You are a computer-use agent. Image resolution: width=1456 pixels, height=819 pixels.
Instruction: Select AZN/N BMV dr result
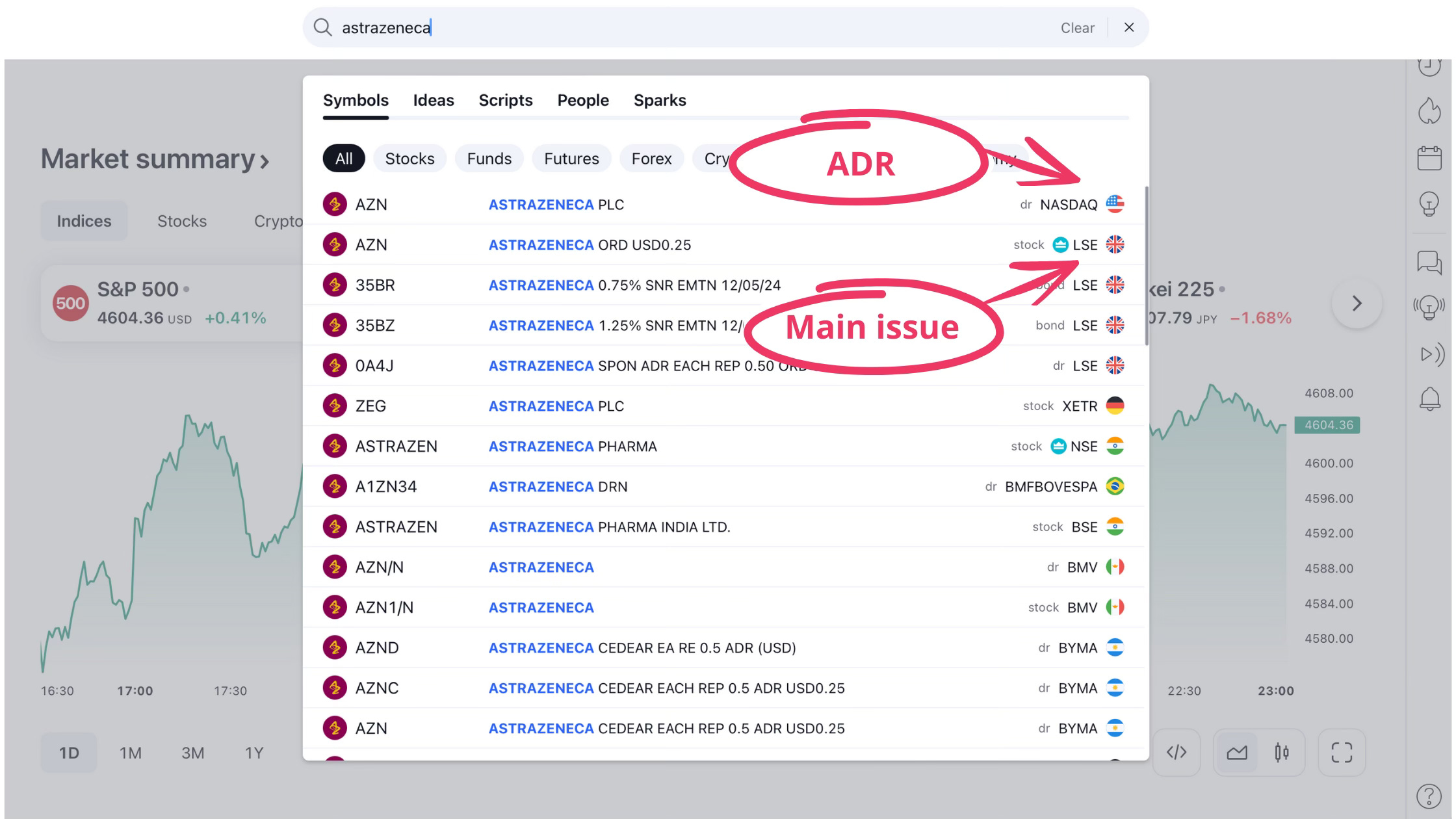pos(723,567)
